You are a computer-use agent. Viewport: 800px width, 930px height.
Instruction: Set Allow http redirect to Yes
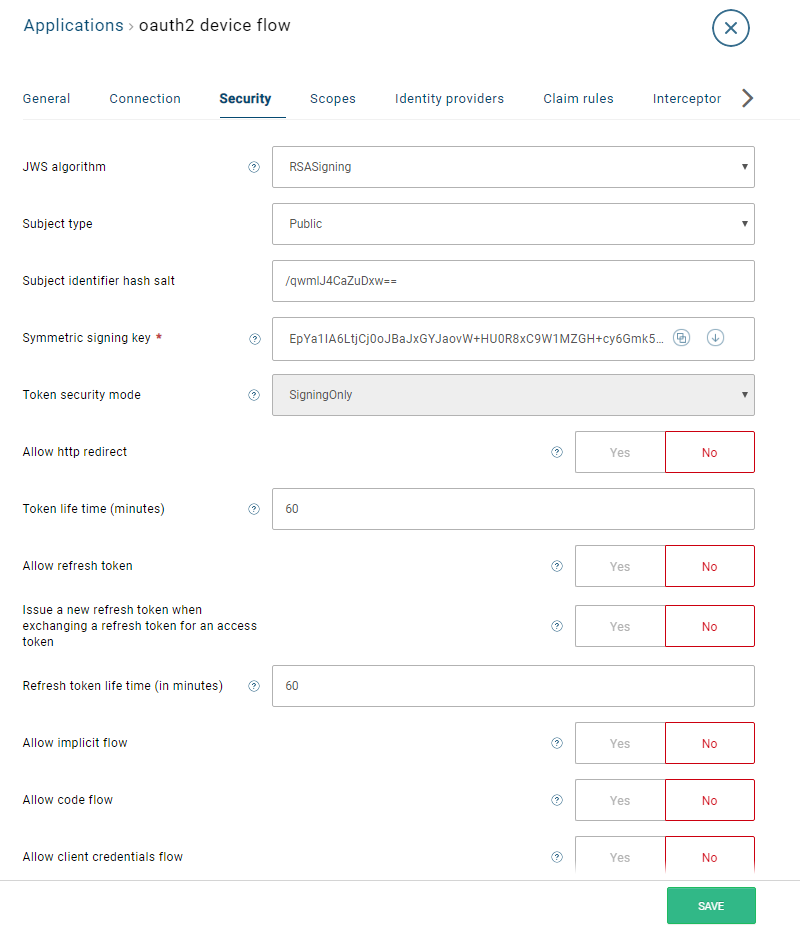tap(620, 452)
